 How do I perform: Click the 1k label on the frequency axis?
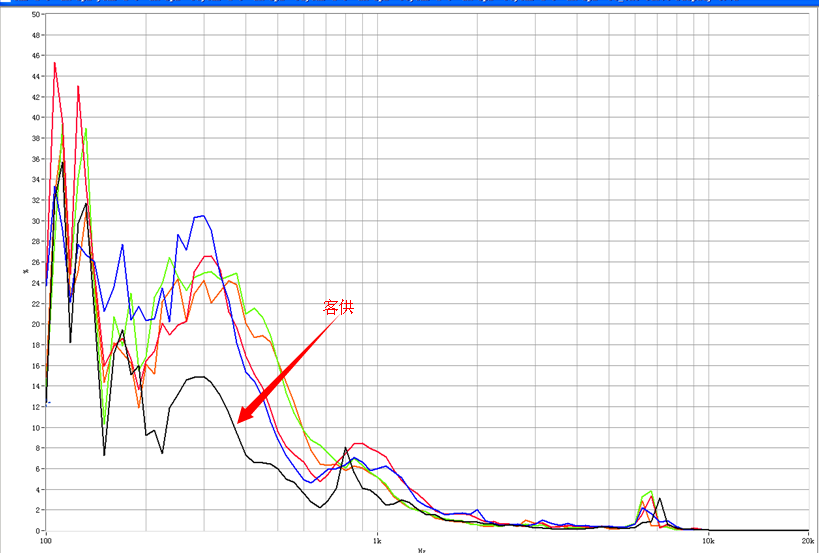click(377, 540)
